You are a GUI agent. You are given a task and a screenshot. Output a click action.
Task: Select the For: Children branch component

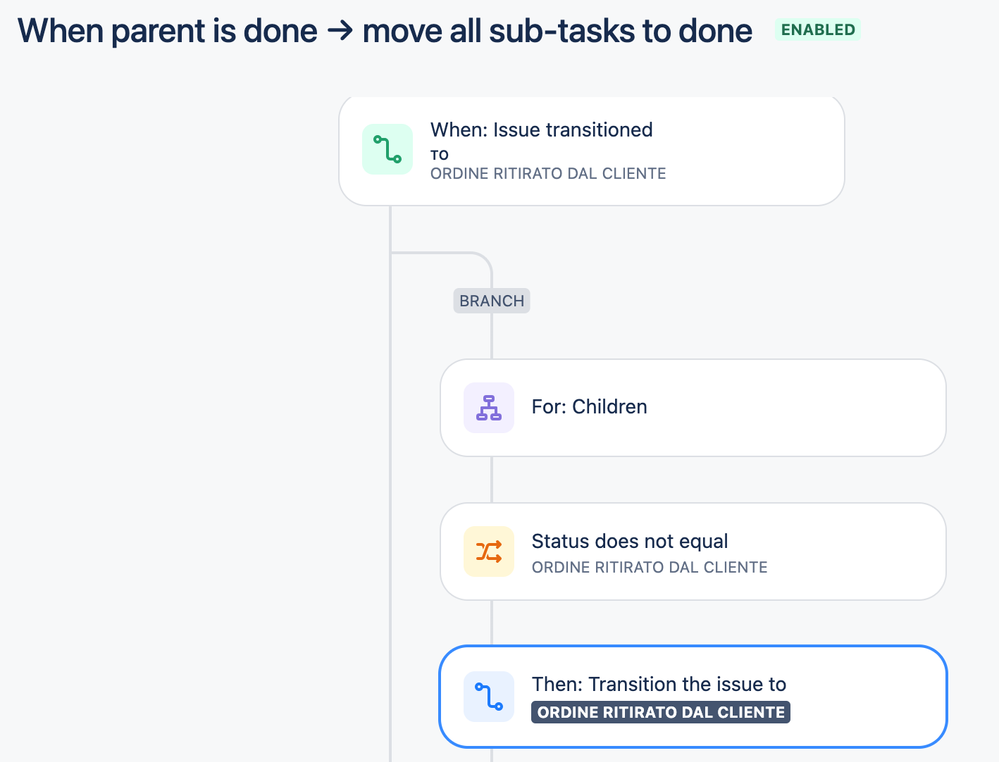[693, 408]
